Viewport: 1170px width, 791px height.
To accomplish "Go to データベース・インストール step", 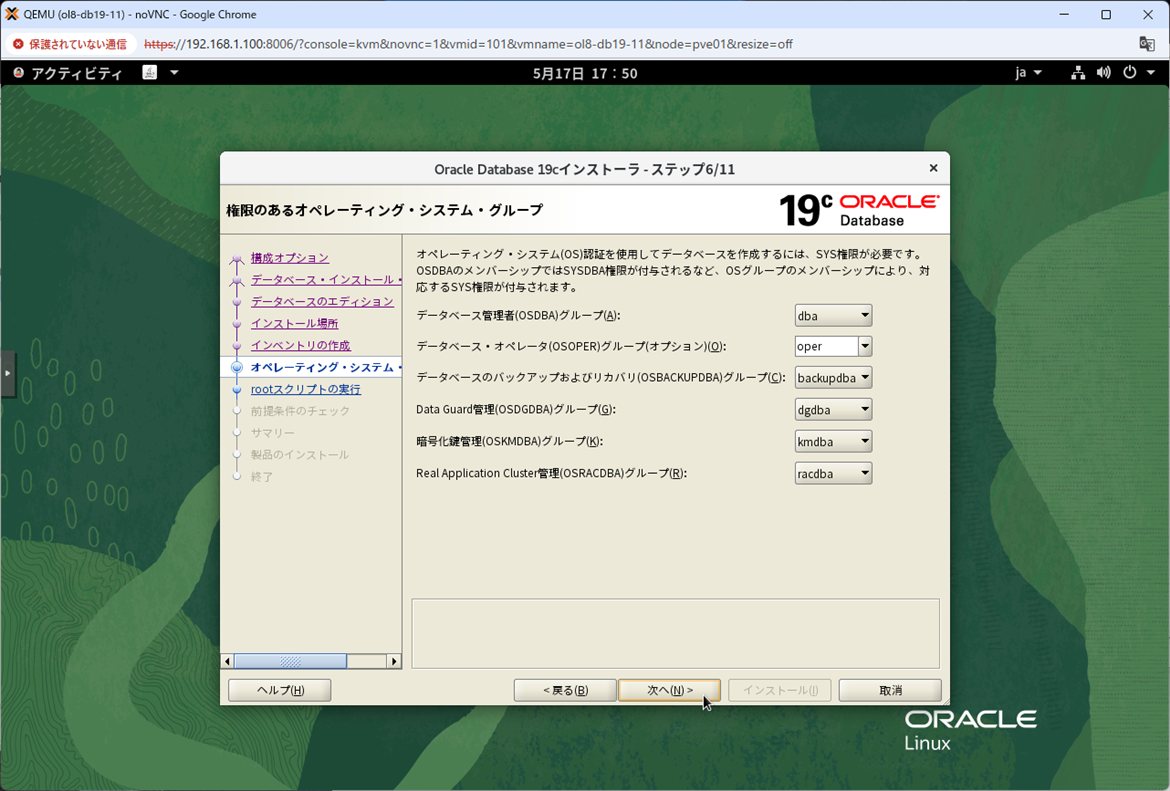I will pyautogui.click(x=326, y=279).
